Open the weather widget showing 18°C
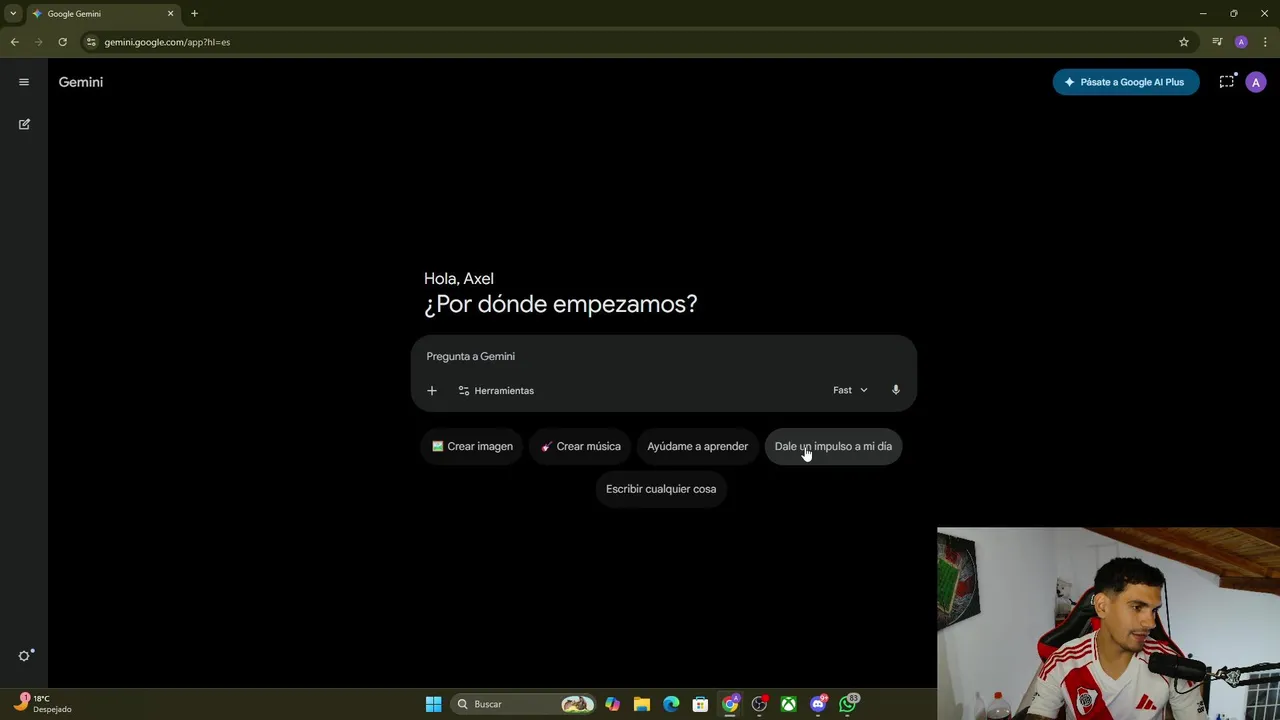The width and height of the screenshot is (1280, 720). tap(43, 704)
